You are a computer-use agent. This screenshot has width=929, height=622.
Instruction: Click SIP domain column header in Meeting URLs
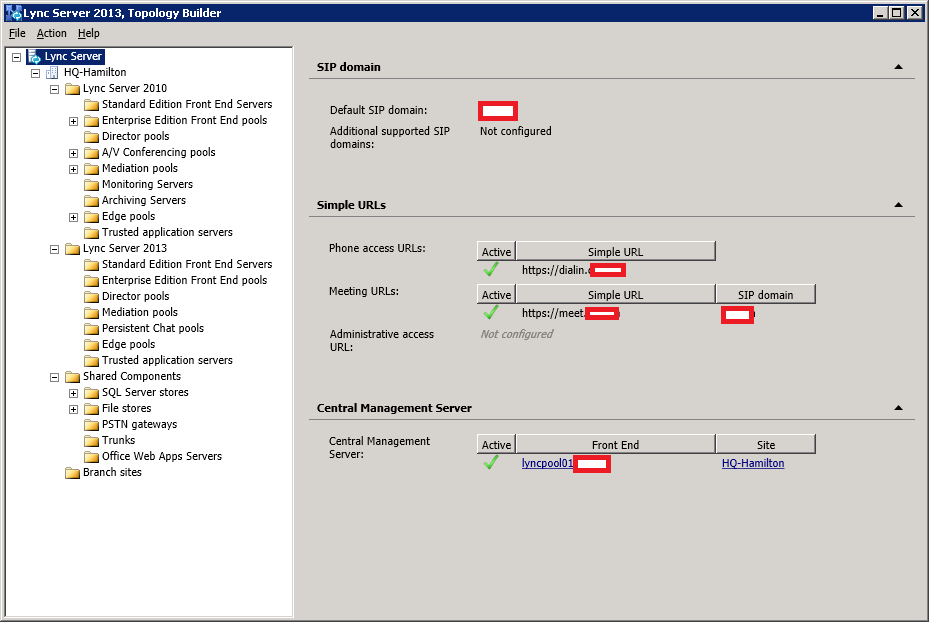(x=765, y=294)
